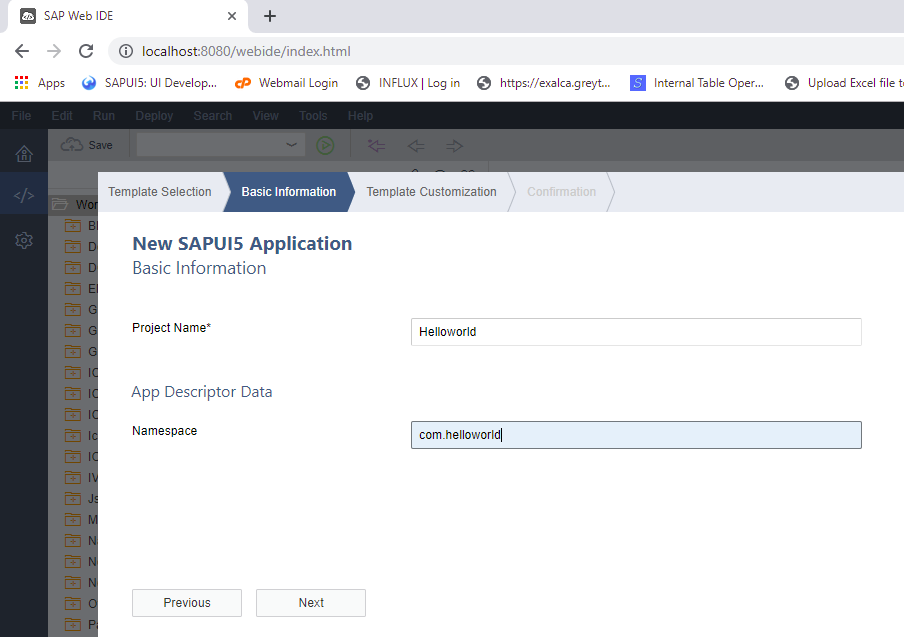Open the Tools menu

(x=313, y=116)
